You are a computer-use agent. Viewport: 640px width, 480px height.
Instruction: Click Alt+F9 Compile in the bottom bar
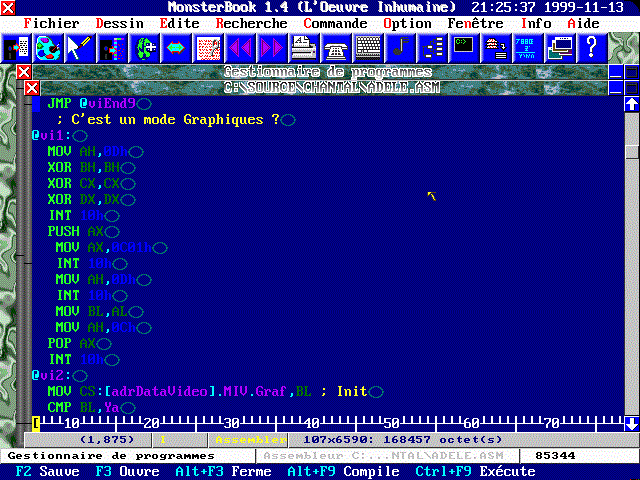point(343,471)
